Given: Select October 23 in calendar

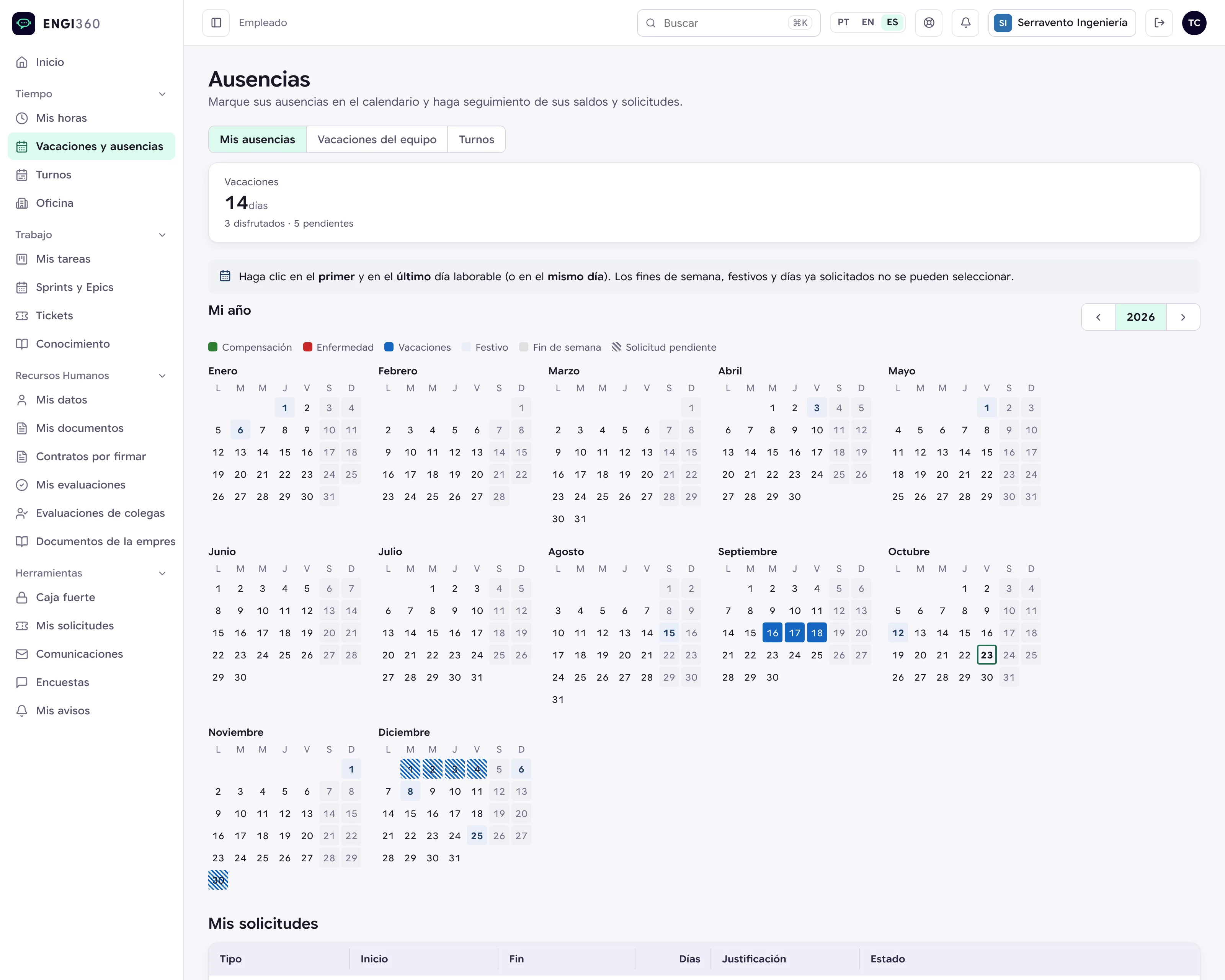Looking at the screenshot, I should click(x=987, y=655).
